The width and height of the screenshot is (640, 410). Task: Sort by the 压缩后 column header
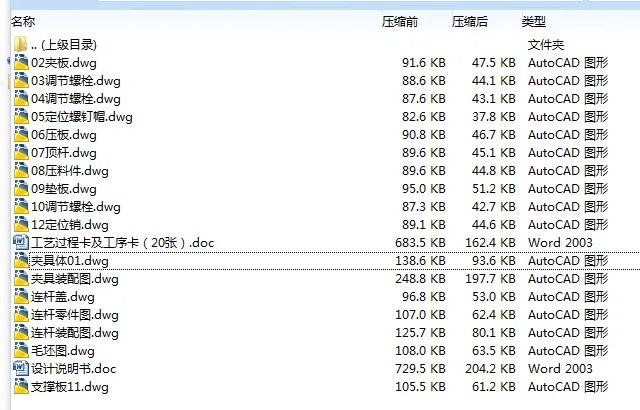[x=470, y=21]
